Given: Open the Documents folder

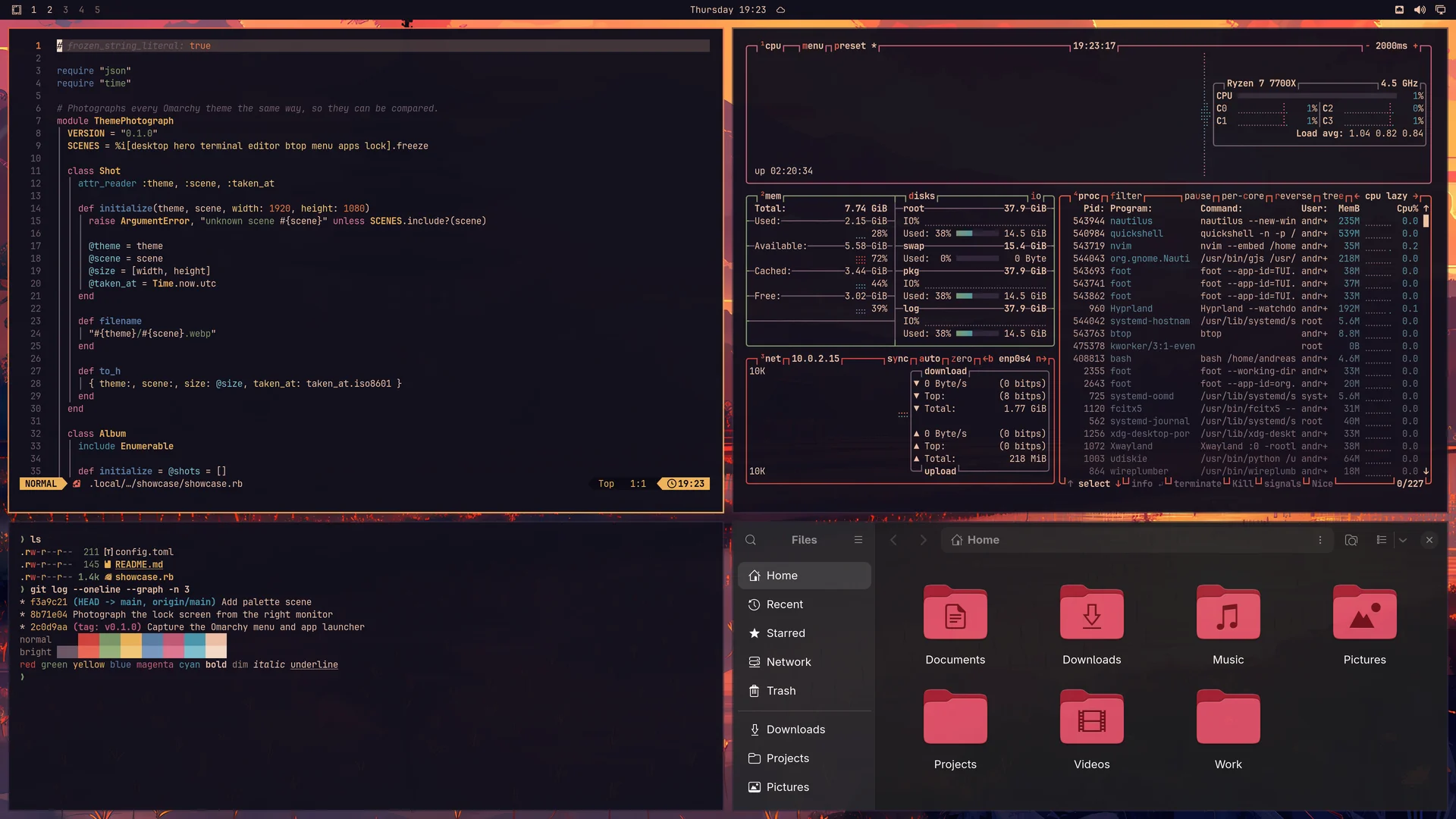Looking at the screenshot, I should pyautogui.click(x=955, y=626).
